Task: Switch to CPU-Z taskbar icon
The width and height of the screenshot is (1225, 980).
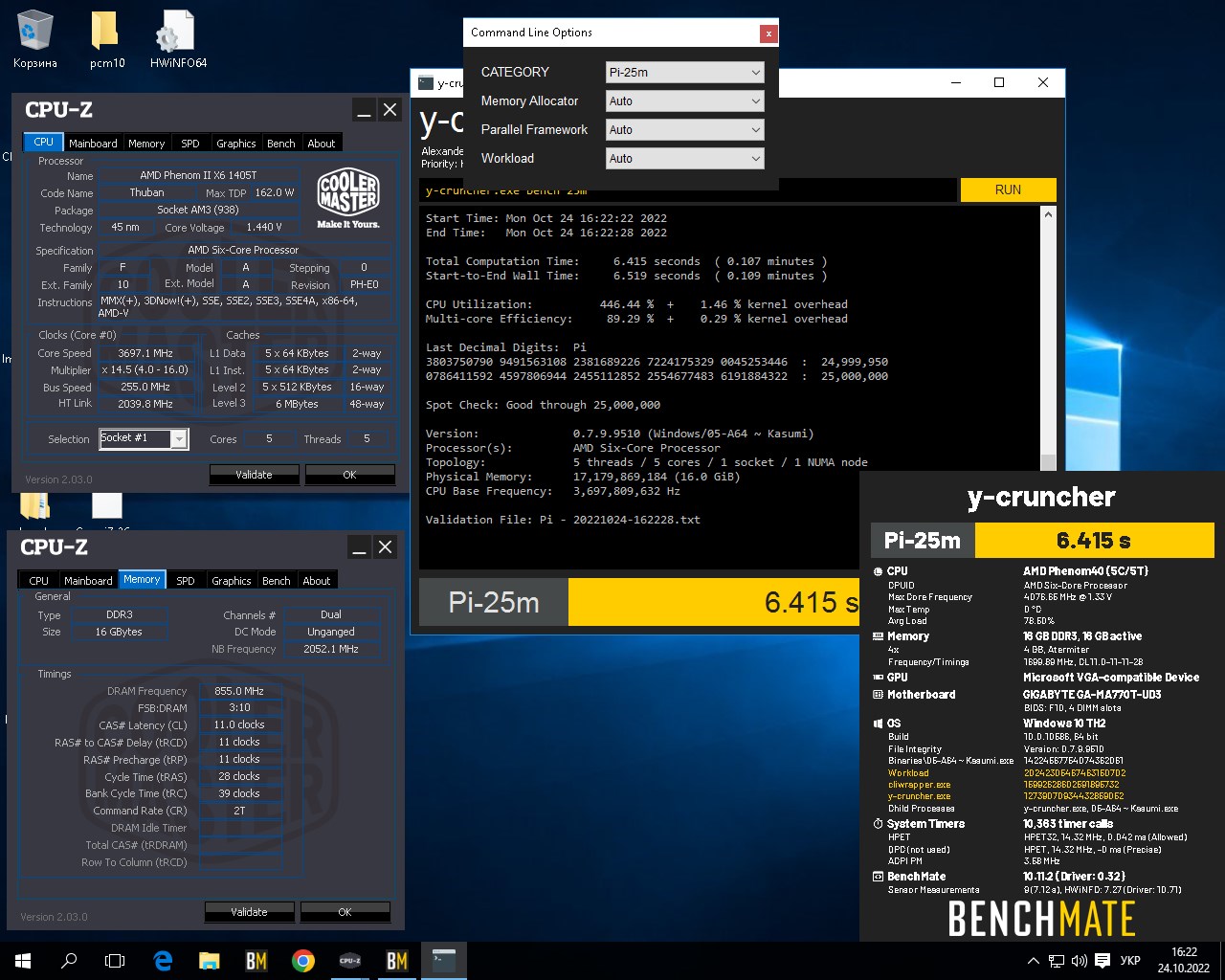Action: click(350, 961)
